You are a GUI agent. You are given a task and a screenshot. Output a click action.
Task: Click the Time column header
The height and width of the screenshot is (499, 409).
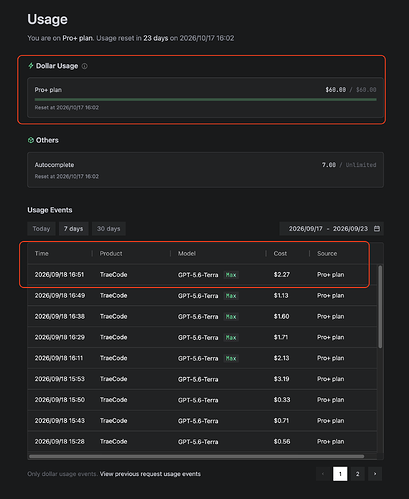pyautogui.click(x=42, y=254)
